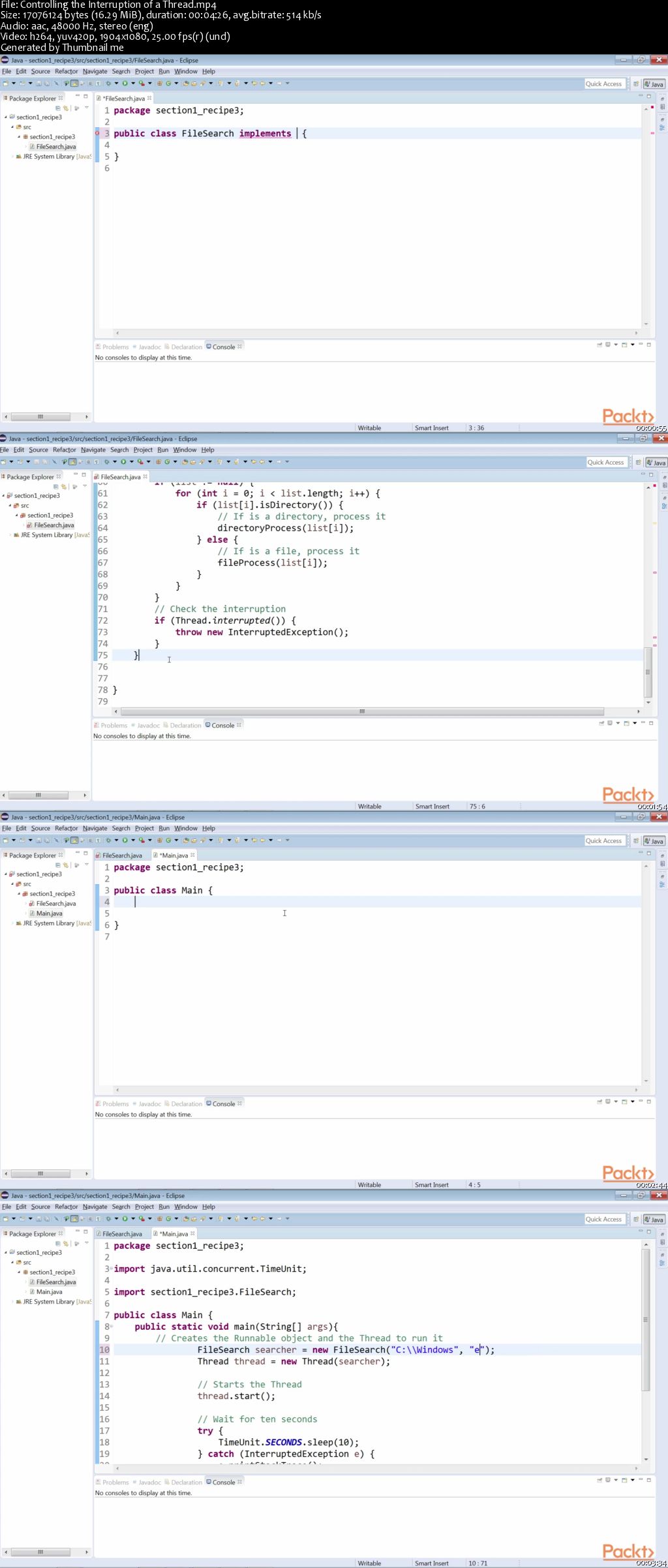Toggle Pin Console in the 00:00:55 frame console toolbar
The image size is (668, 1568).
point(599,345)
